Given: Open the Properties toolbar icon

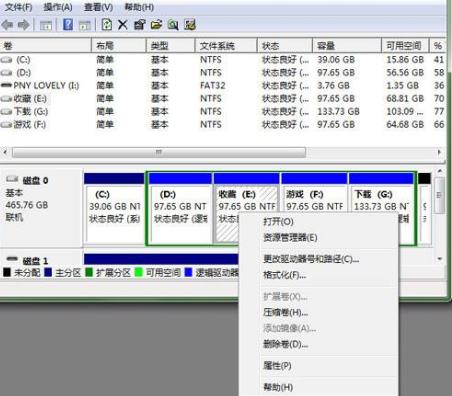Looking at the screenshot, I should coord(140,25).
